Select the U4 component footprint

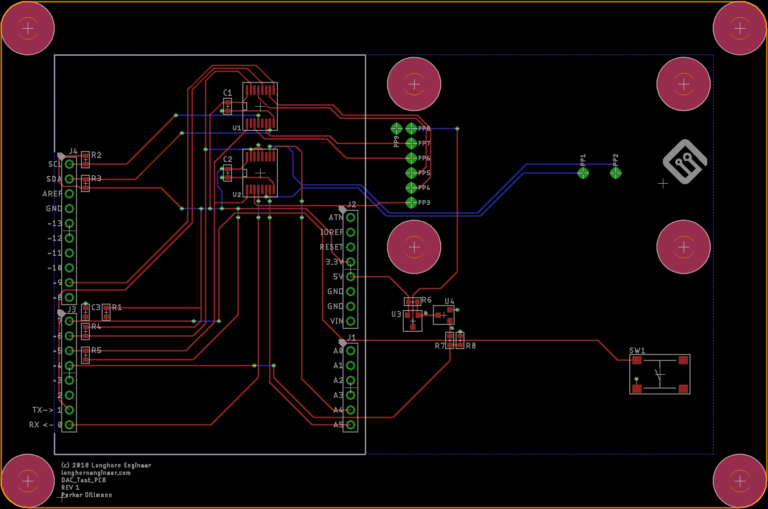pyautogui.click(x=443, y=315)
